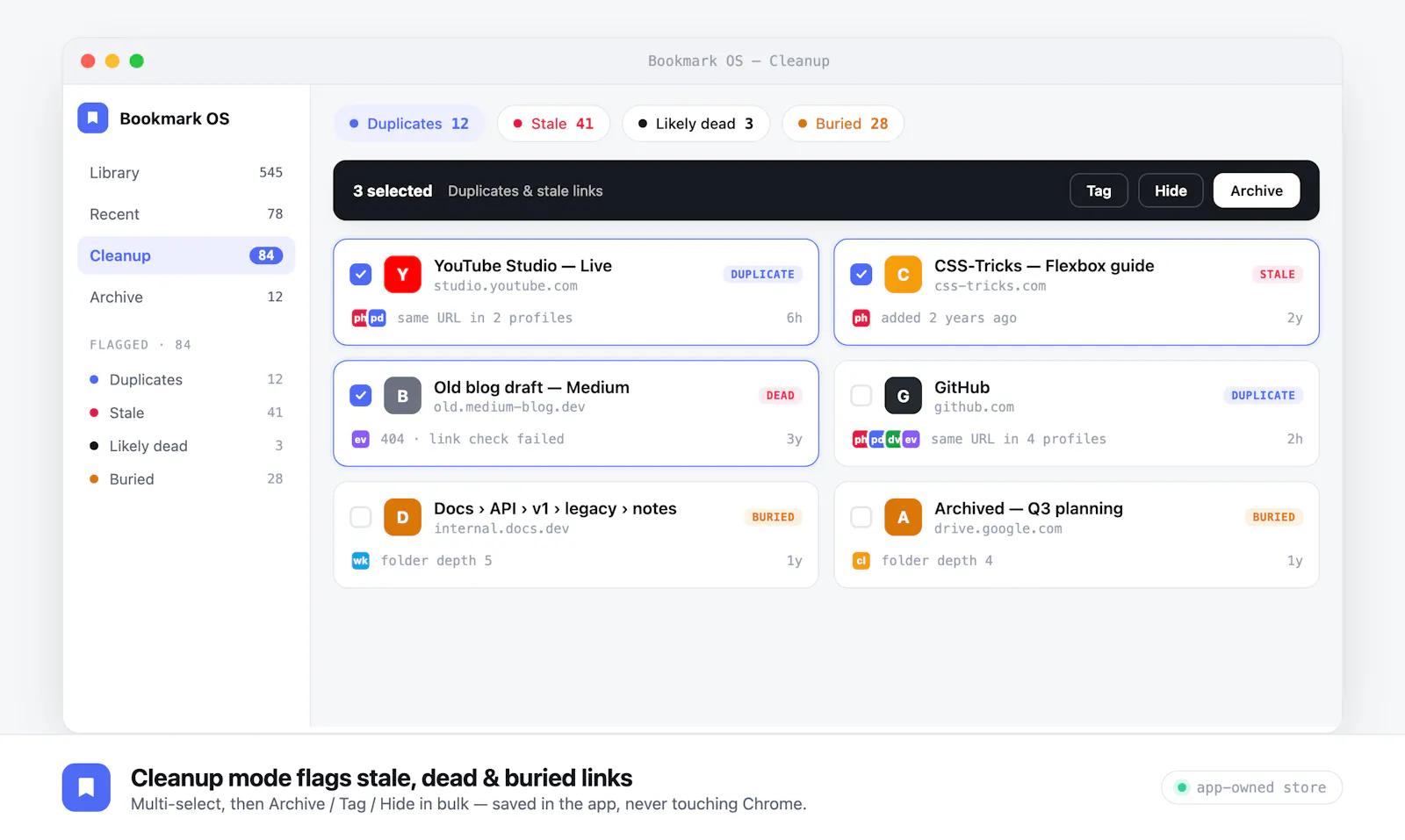Select Likely dead under Flagged in sidebar
1405x840 pixels.
click(x=186, y=446)
